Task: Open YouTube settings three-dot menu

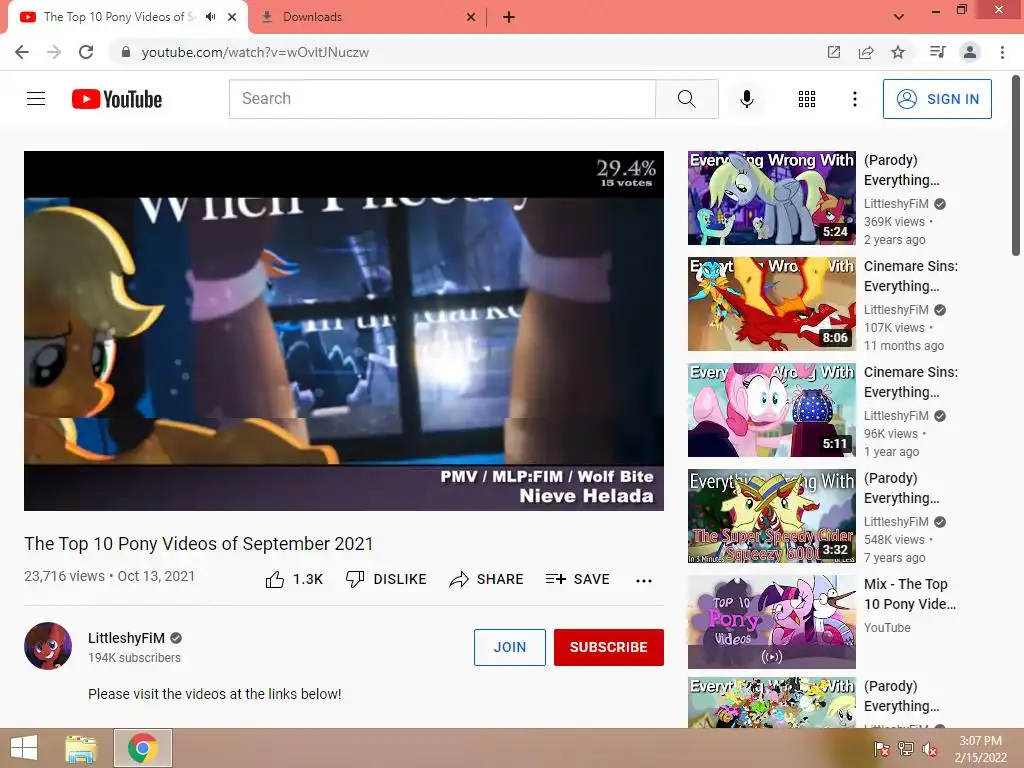Action: [x=854, y=99]
